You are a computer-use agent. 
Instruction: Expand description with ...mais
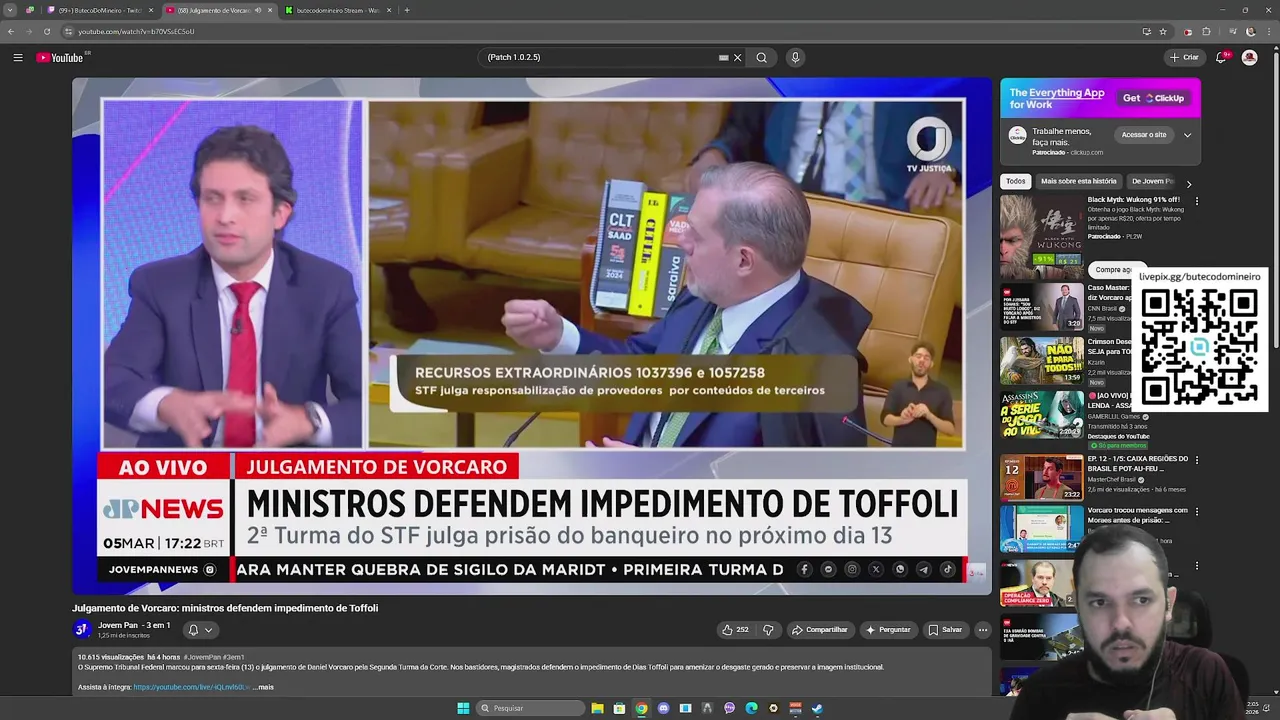263,687
